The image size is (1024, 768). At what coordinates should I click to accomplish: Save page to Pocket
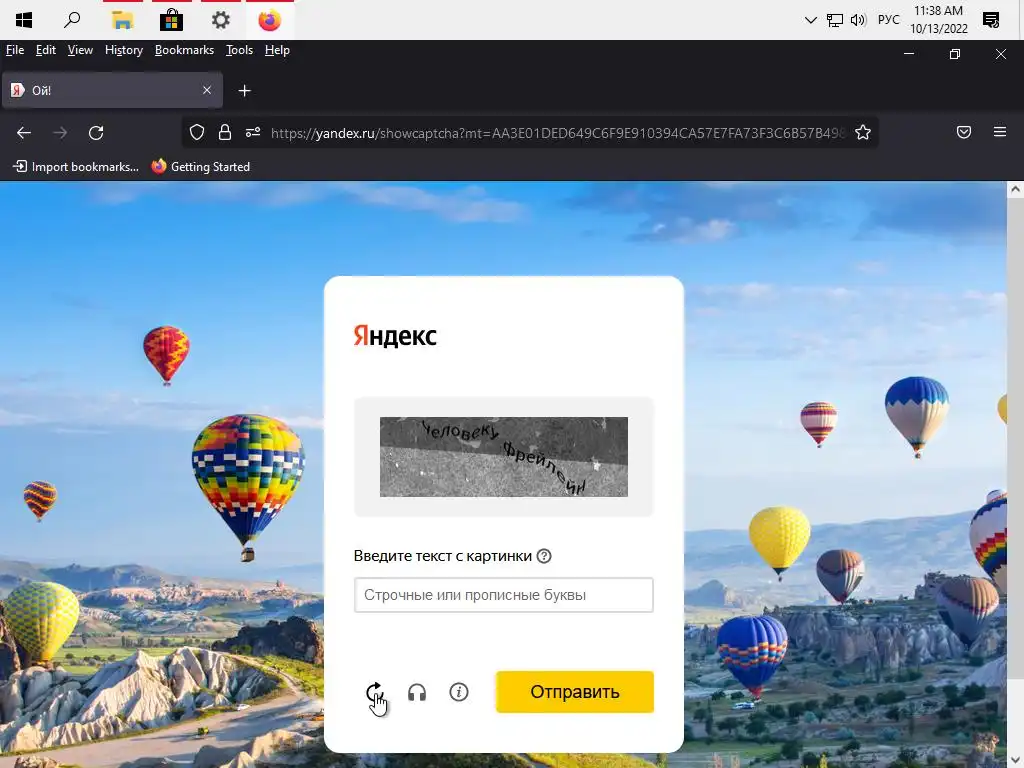(964, 133)
